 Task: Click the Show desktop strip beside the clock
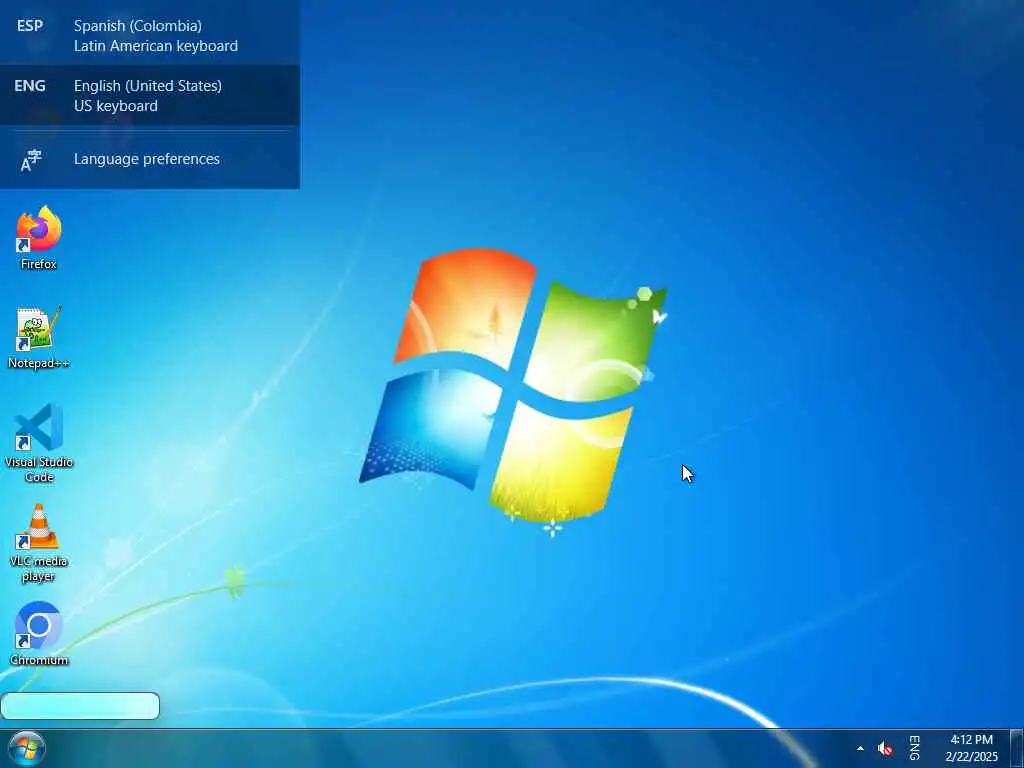pos(1017,748)
